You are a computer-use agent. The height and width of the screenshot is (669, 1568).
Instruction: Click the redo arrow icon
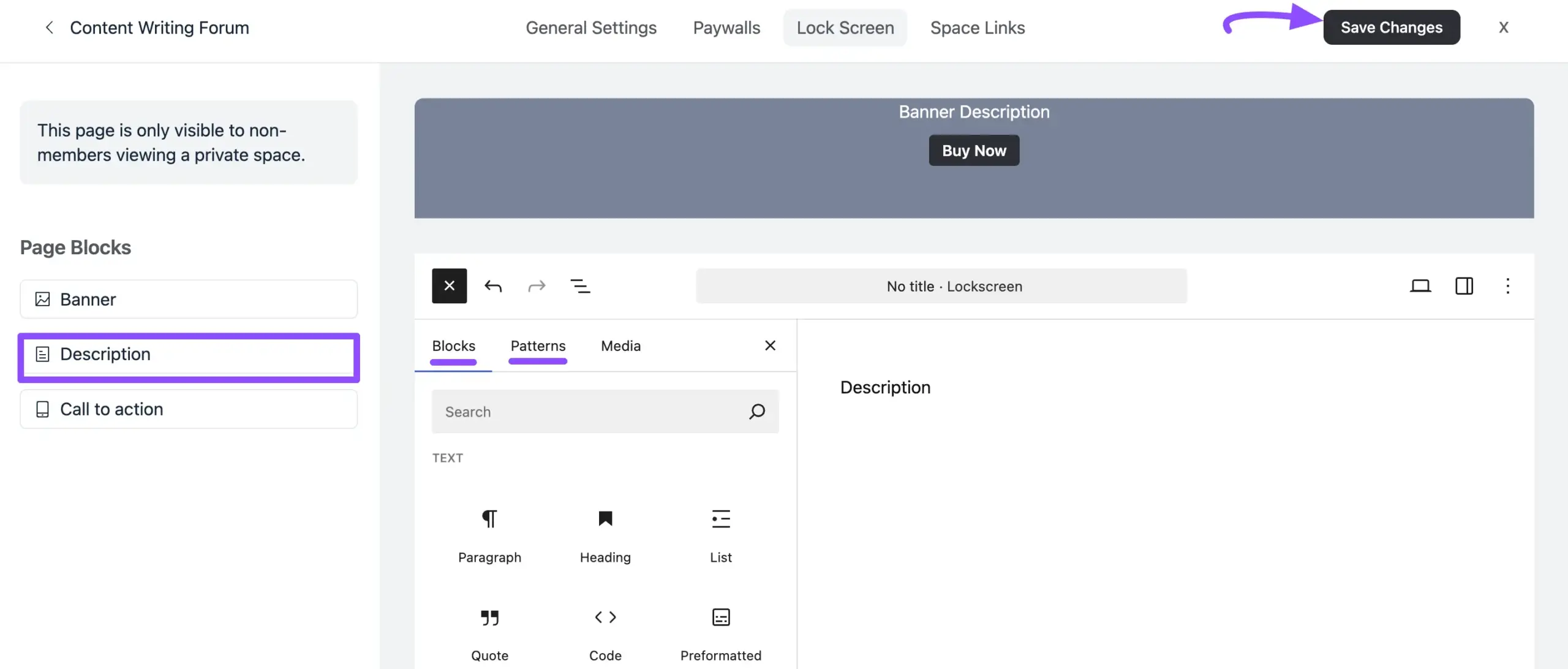click(537, 285)
